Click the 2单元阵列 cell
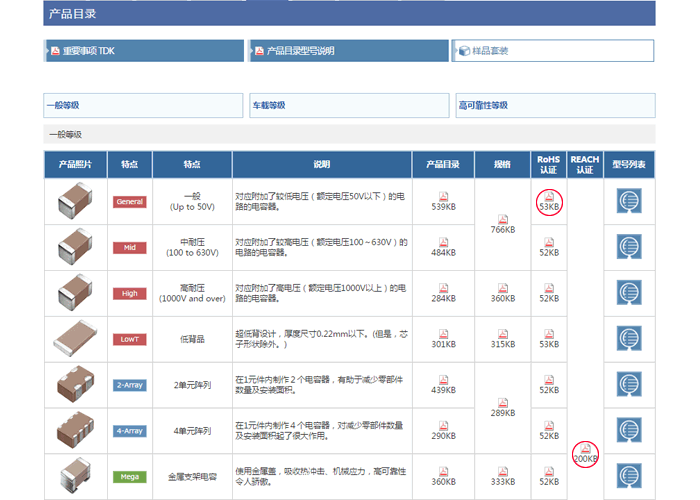The width and height of the screenshot is (700, 500). pyautogui.click(x=192, y=385)
